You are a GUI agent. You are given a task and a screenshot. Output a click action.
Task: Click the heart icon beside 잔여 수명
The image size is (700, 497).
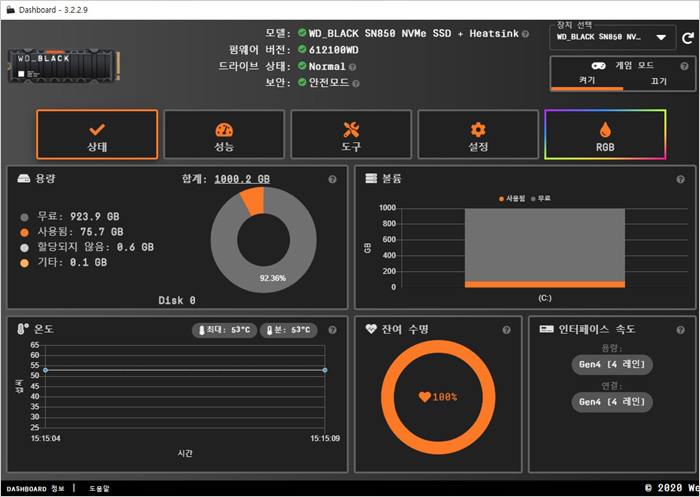coord(371,330)
